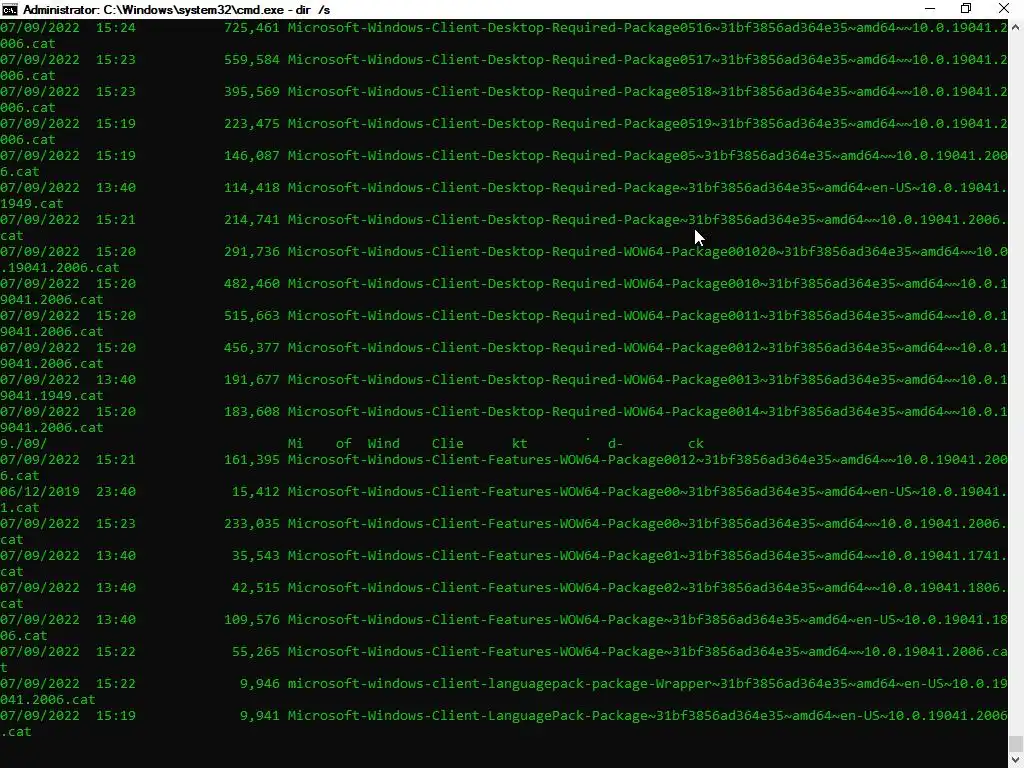Click the Required-Package0516 file name

(647, 28)
